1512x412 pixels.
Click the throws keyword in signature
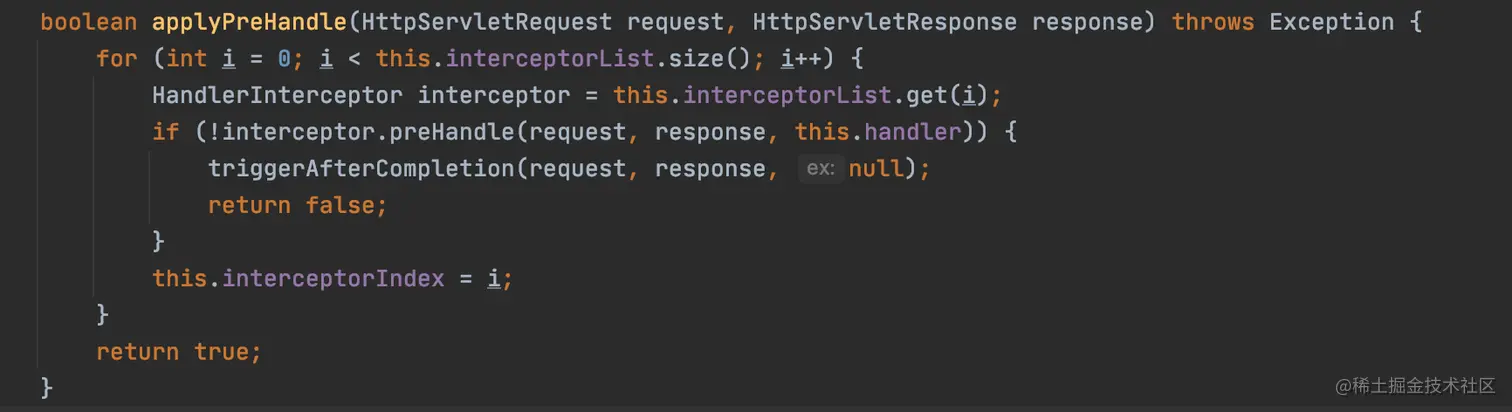tap(1214, 22)
